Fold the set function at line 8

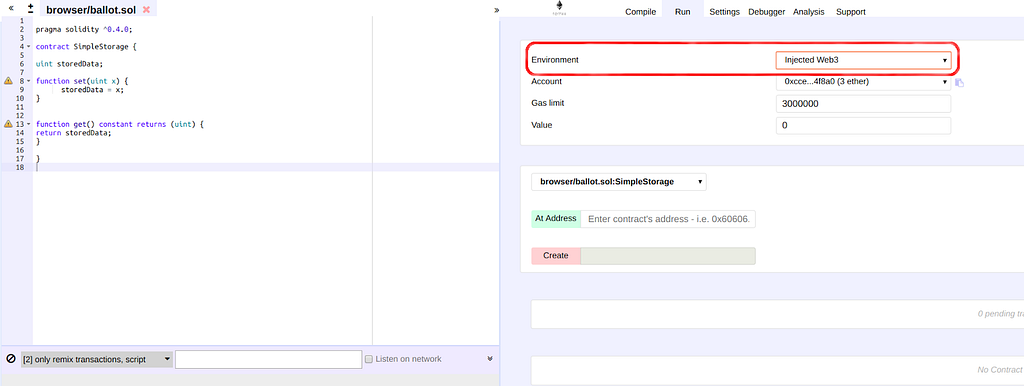coord(29,81)
